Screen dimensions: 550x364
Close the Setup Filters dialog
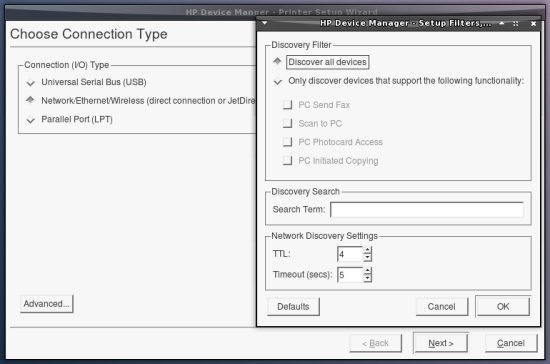tap(533, 23)
